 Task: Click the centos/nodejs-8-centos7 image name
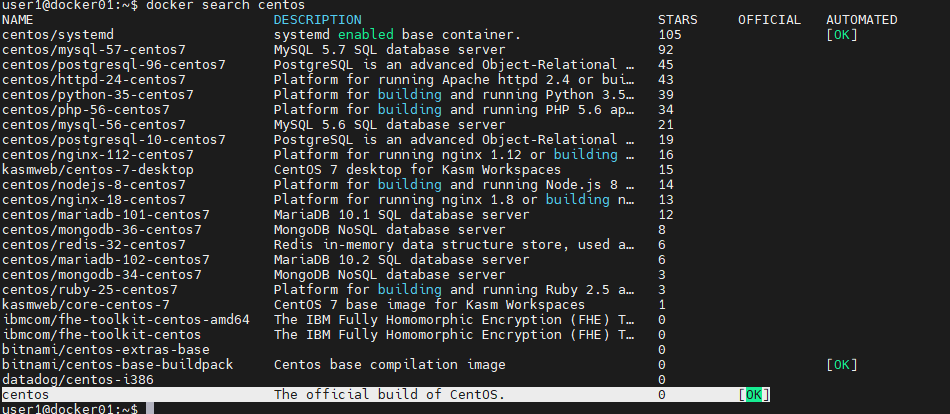tap(94, 185)
